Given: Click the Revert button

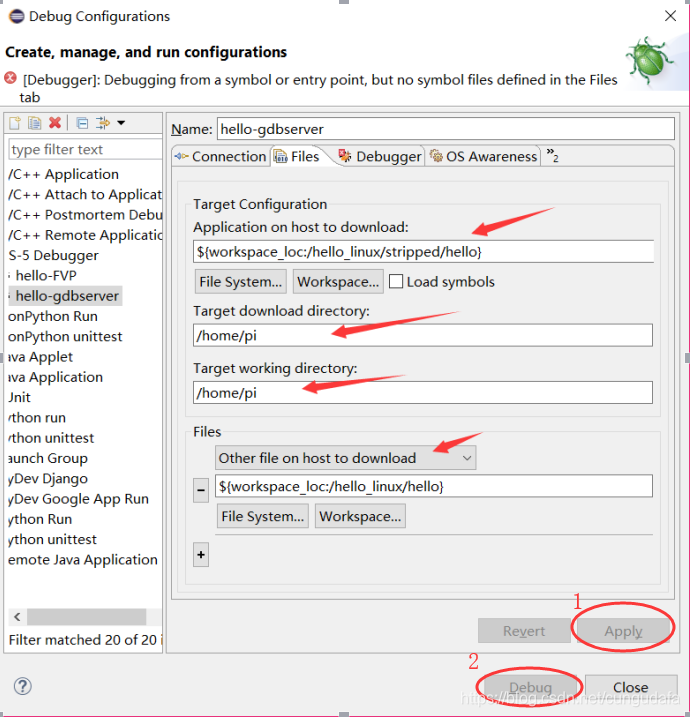Looking at the screenshot, I should point(524,631).
